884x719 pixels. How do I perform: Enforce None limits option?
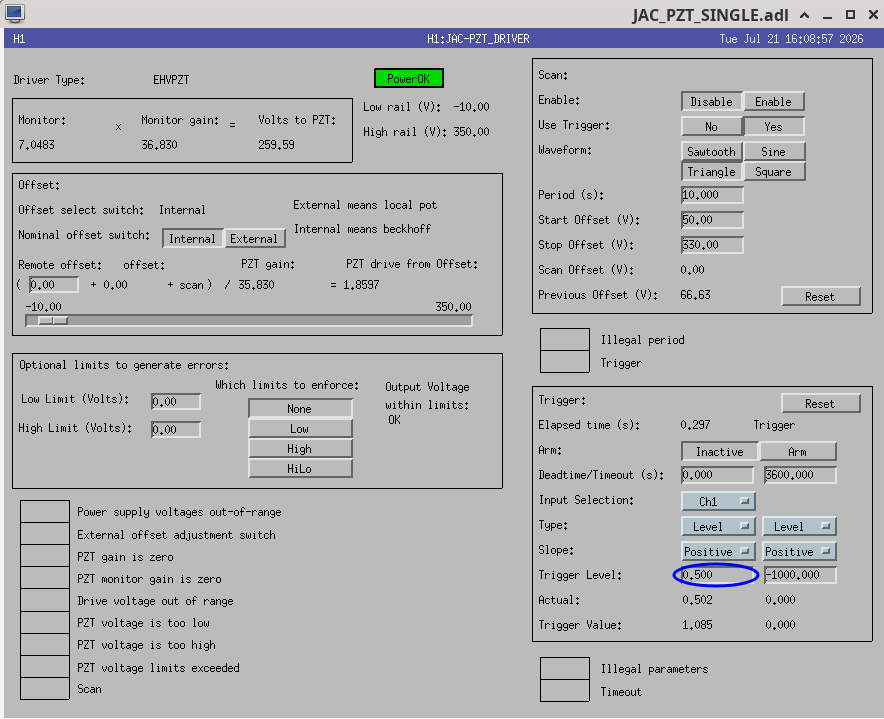pos(300,408)
